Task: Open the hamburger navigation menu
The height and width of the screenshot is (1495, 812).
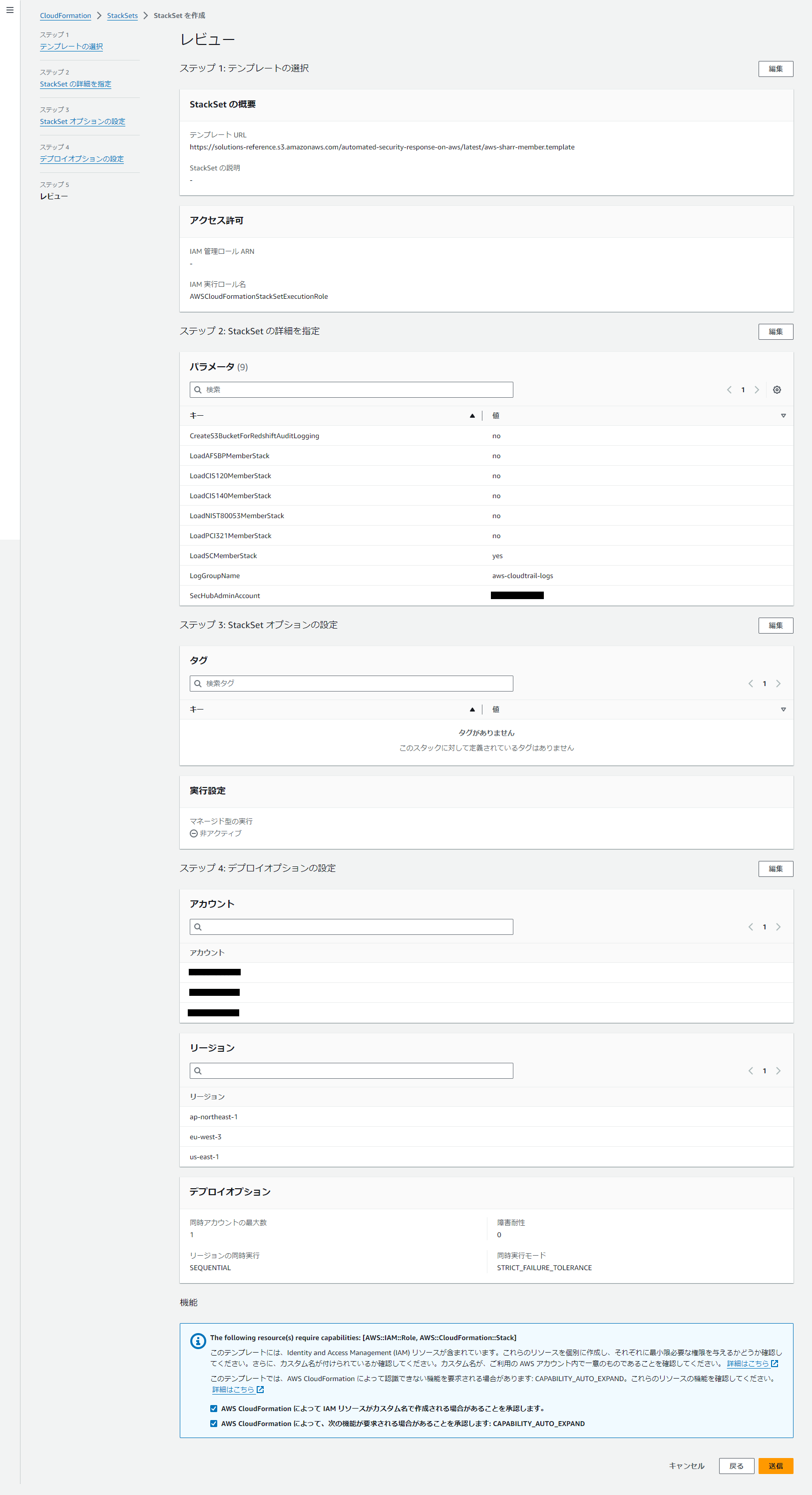Action: click(x=10, y=10)
